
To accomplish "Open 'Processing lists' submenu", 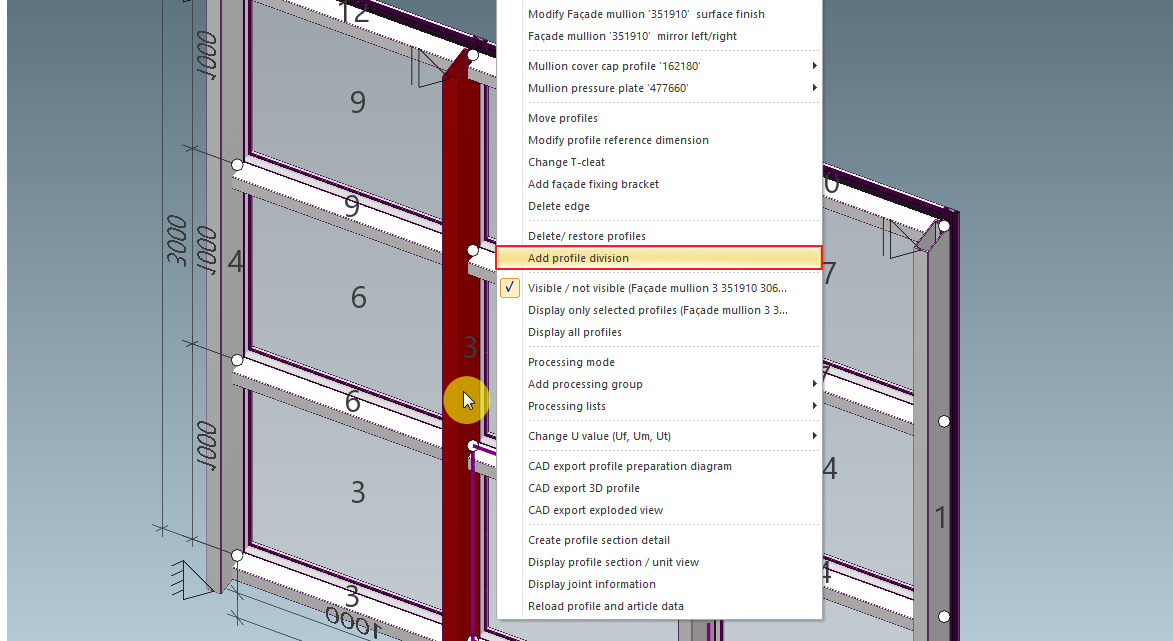I will pyautogui.click(x=566, y=406).
